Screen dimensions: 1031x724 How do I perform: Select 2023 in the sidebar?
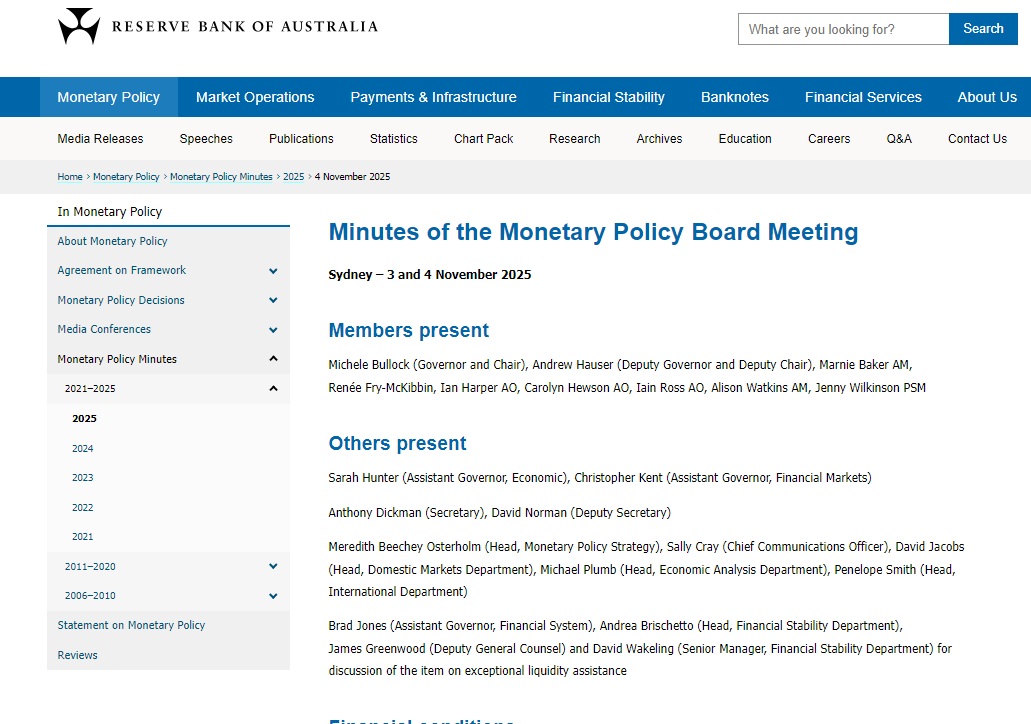(x=83, y=477)
